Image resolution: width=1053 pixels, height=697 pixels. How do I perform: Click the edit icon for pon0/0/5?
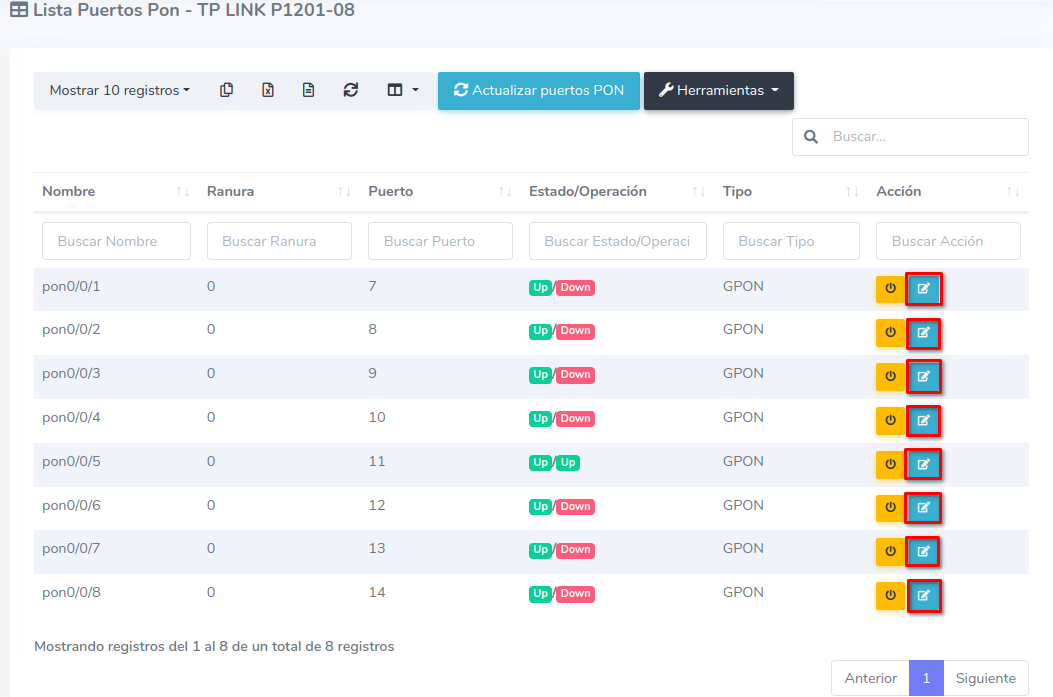pyautogui.click(x=923, y=464)
